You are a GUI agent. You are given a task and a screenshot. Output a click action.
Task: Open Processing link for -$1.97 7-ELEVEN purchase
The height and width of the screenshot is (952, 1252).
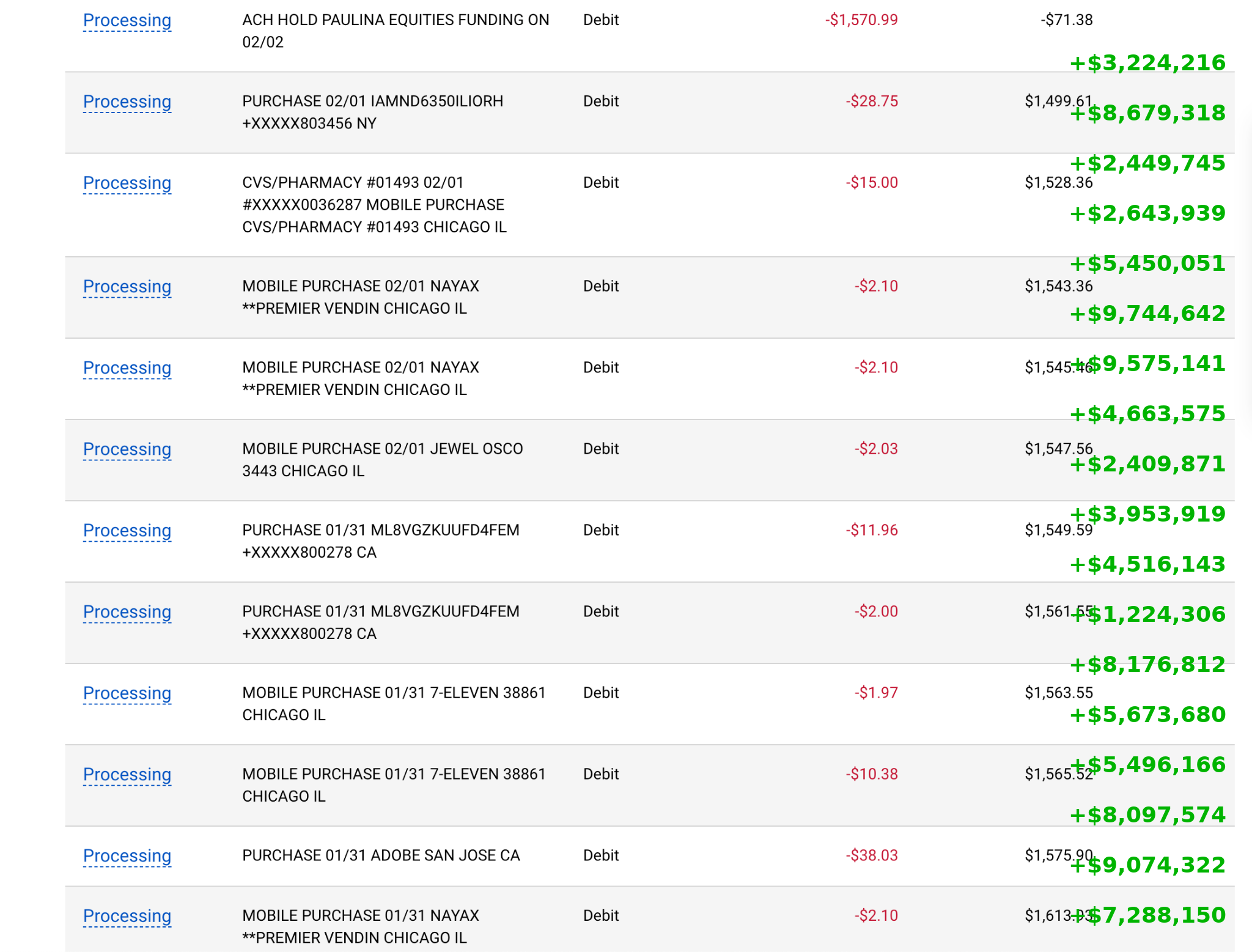point(127,693)
